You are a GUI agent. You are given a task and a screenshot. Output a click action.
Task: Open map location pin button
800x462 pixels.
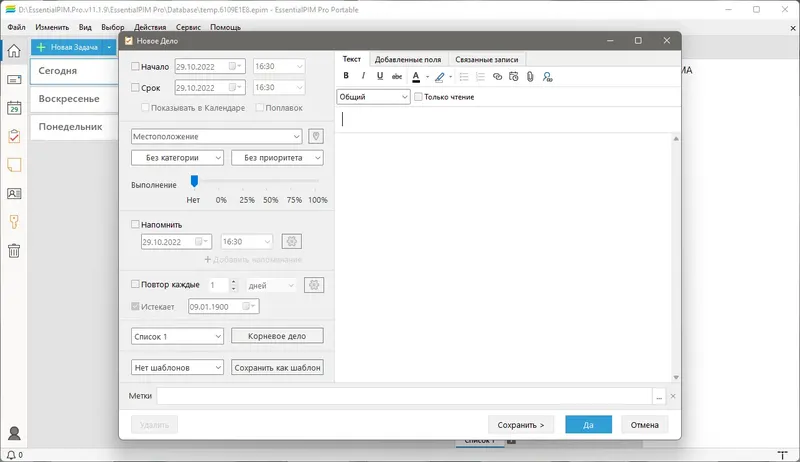[x=316, y=136]
